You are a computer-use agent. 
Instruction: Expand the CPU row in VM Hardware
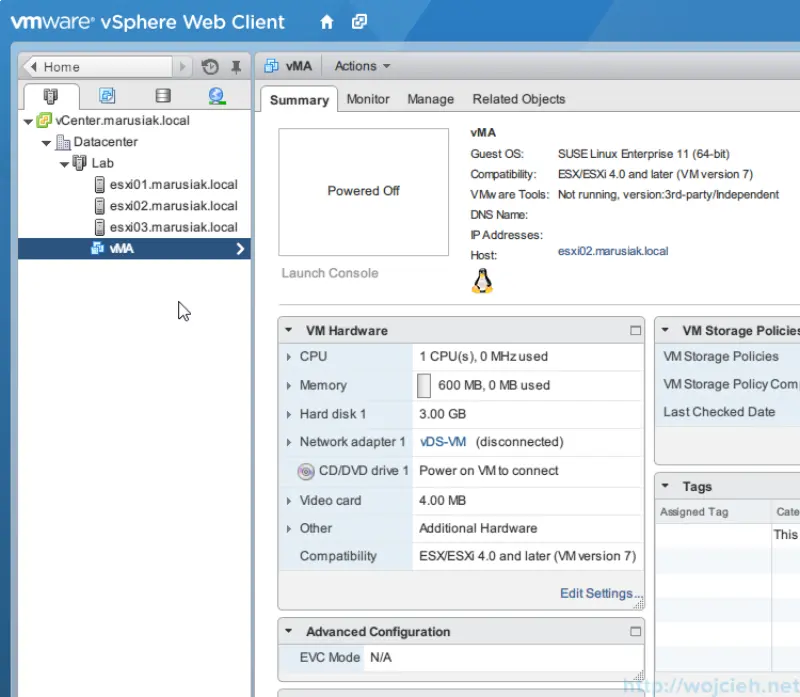coord(290,357)
